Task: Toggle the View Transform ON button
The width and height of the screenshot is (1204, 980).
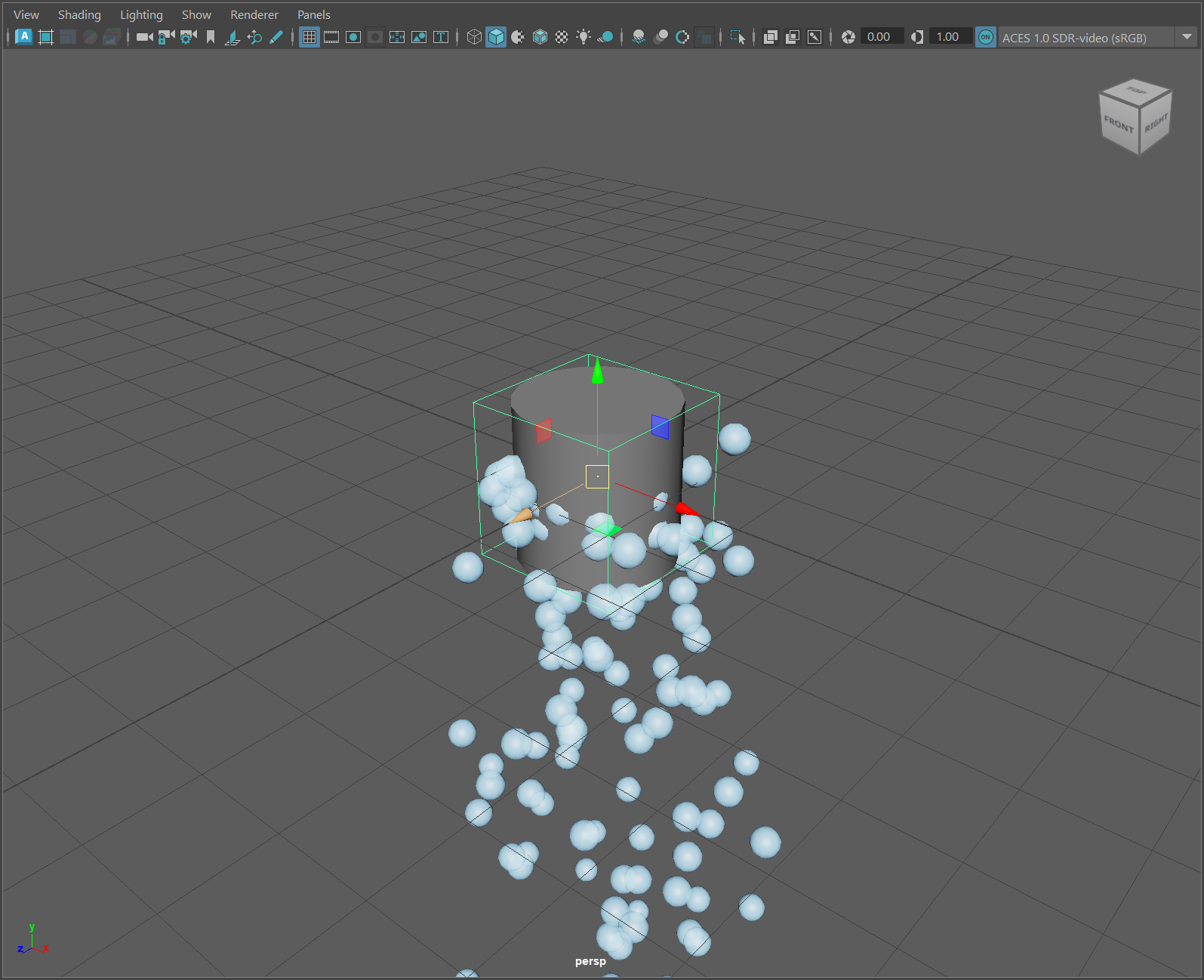Action: 986,37
